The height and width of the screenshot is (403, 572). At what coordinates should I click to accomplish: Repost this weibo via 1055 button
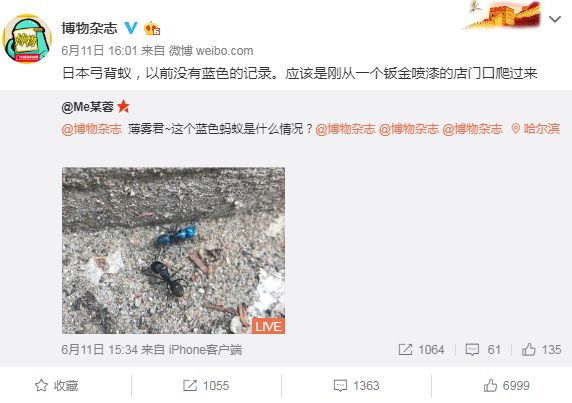[x=206, y=385]
